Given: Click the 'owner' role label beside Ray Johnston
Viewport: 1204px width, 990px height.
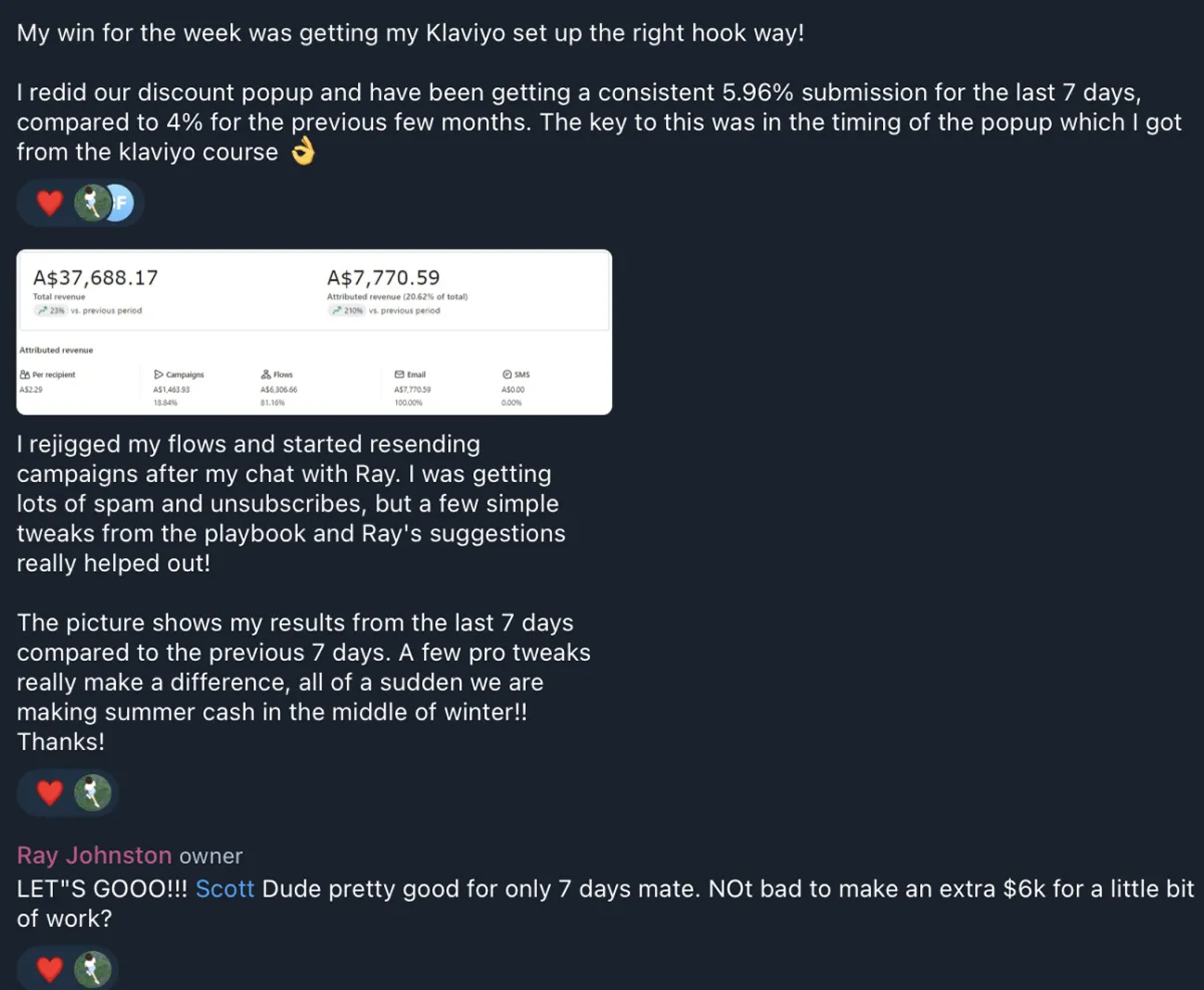Looking at the screenshot, I should point(211,856).
